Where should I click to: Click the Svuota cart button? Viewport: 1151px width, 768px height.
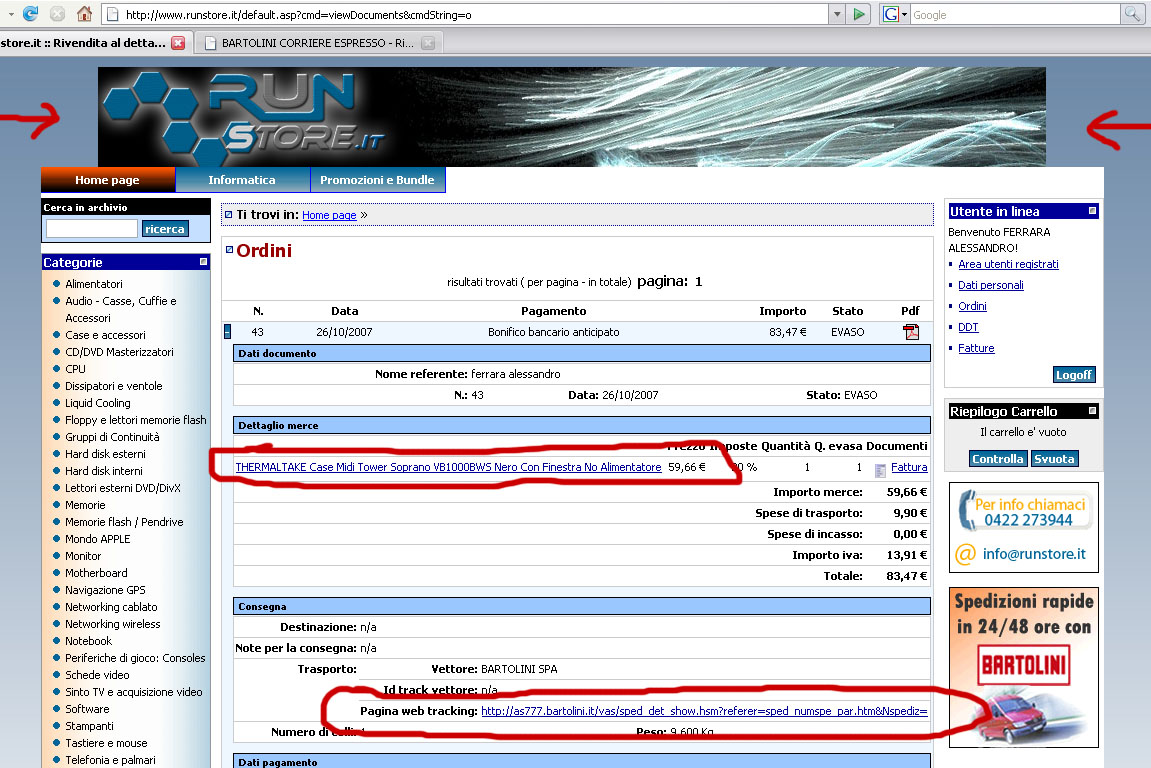click(x=1054, y=459)
